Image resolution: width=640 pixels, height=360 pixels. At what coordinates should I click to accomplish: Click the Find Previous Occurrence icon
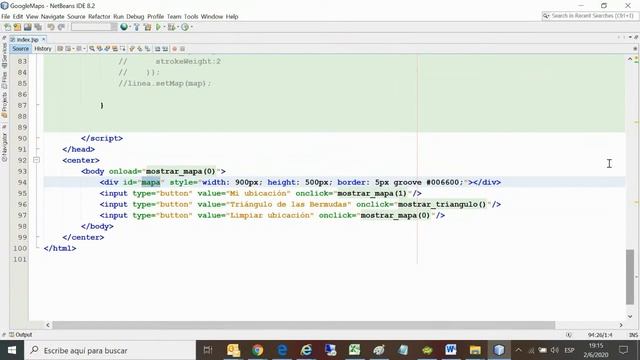tap(100, 49)
